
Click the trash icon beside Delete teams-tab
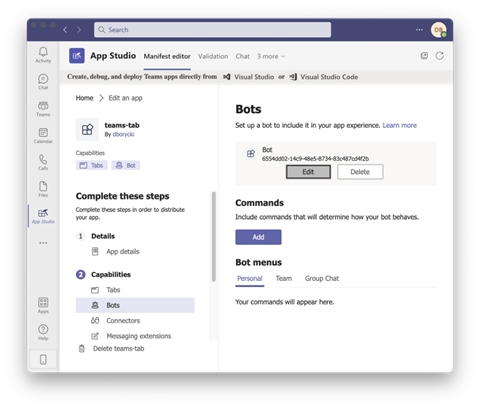82,349
